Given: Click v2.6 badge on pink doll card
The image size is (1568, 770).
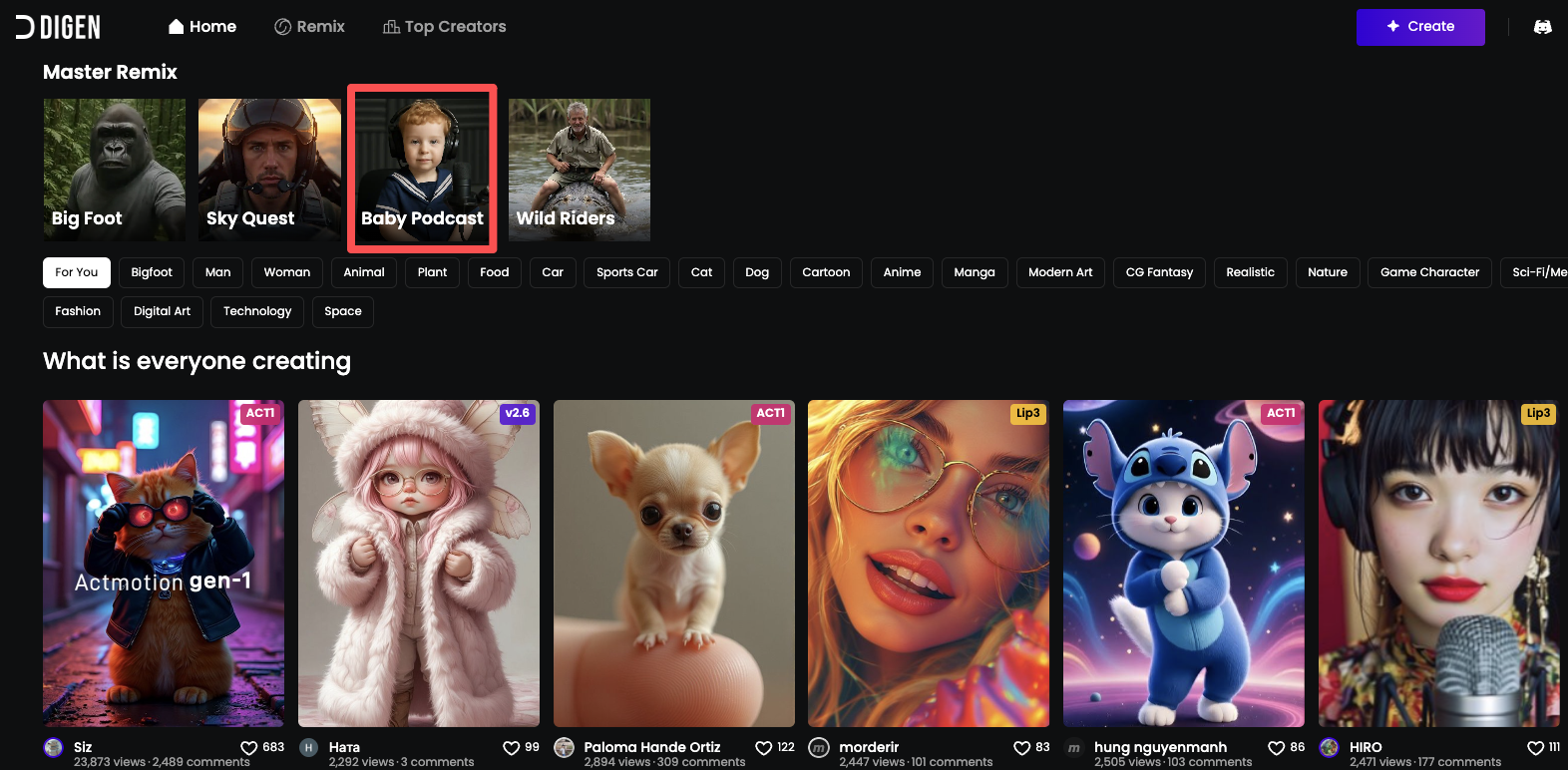Looking at the screenshot, I should coord(517,413).
